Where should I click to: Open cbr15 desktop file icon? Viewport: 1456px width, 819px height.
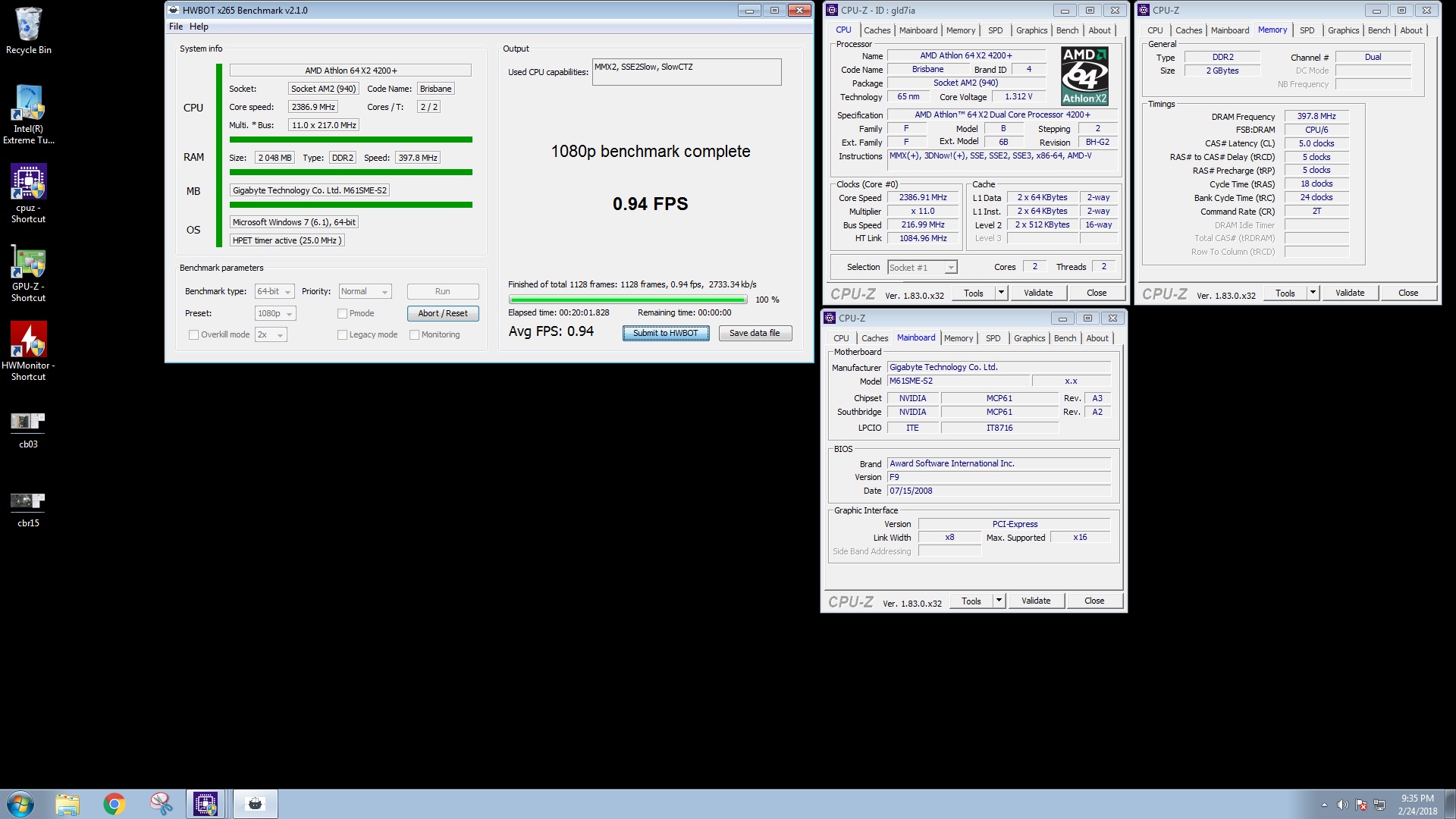[x=28, y=508]
